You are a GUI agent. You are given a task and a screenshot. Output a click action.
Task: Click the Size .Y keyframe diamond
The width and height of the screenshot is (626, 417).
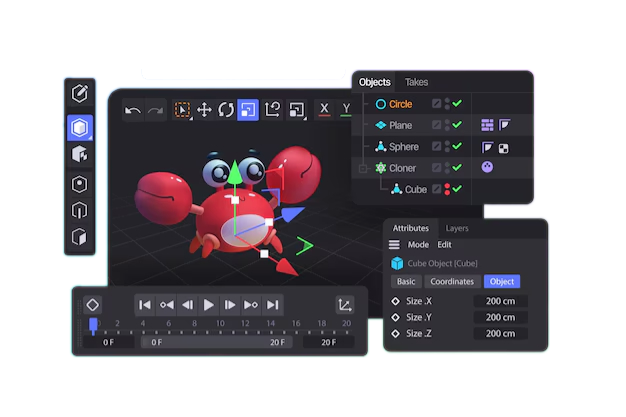(x=395, y=318)
